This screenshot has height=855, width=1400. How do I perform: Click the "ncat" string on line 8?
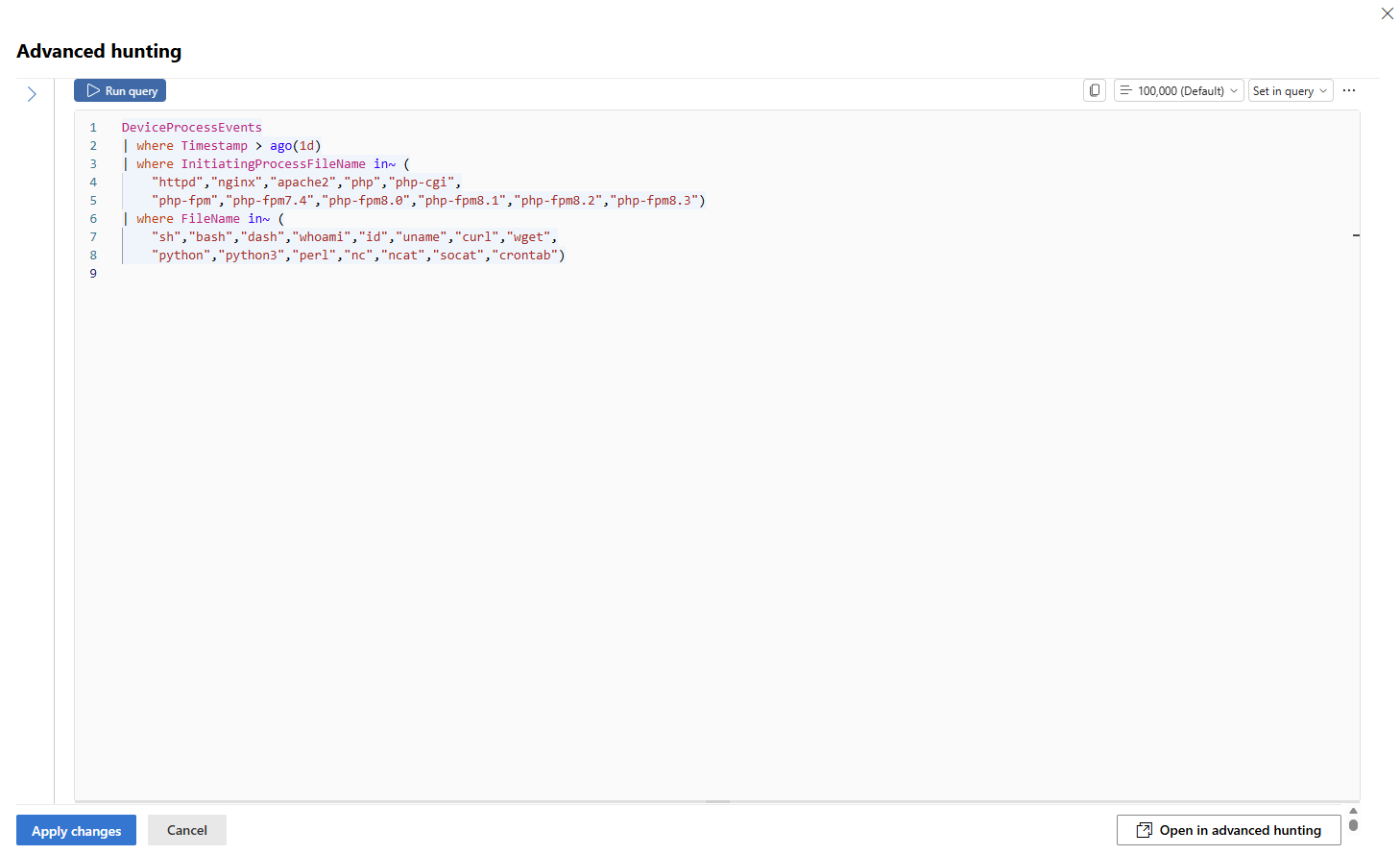(x=402, y=255)
